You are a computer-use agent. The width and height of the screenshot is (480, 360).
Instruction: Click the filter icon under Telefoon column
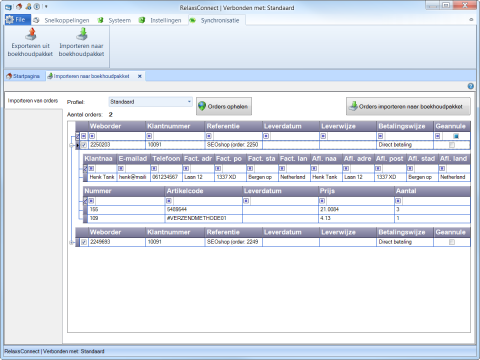pos(154,169)
